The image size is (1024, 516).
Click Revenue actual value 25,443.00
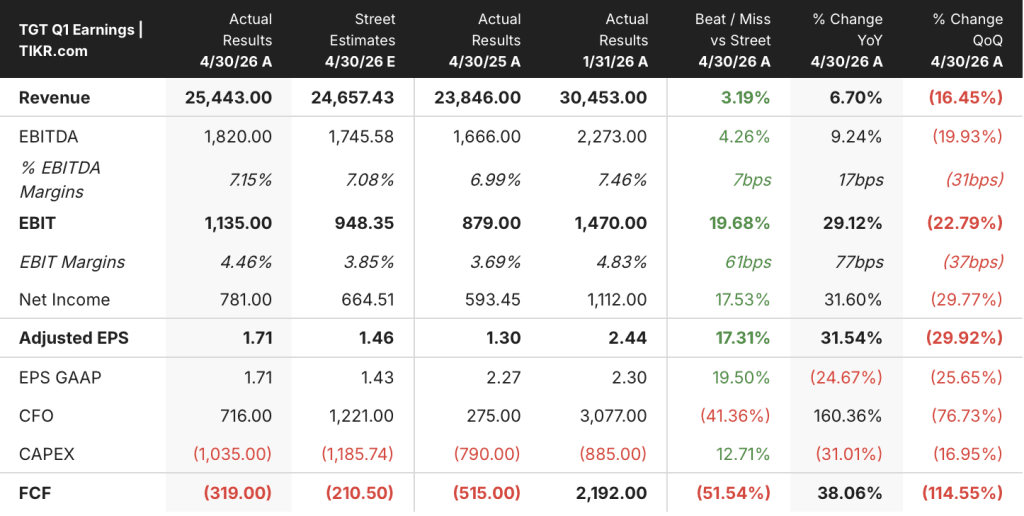point(229,98)
